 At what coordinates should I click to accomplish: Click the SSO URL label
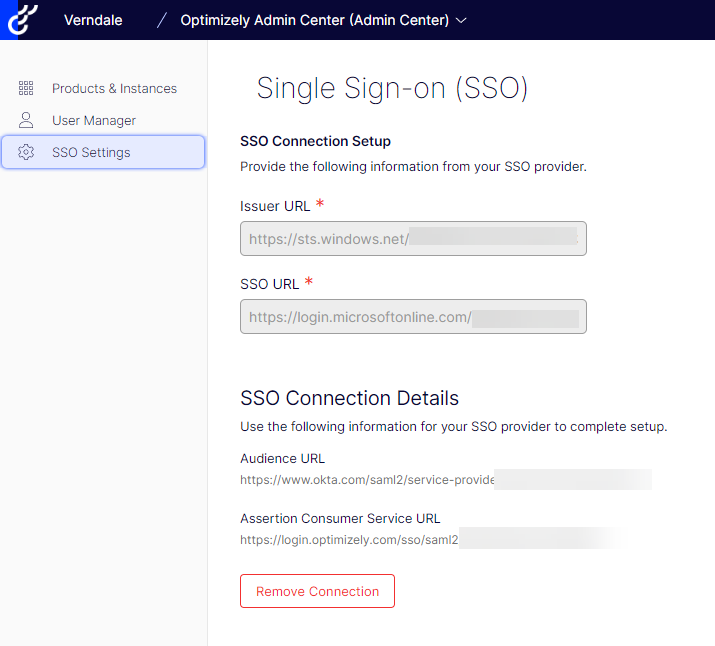pyautogui.click(x=269, y=284)
